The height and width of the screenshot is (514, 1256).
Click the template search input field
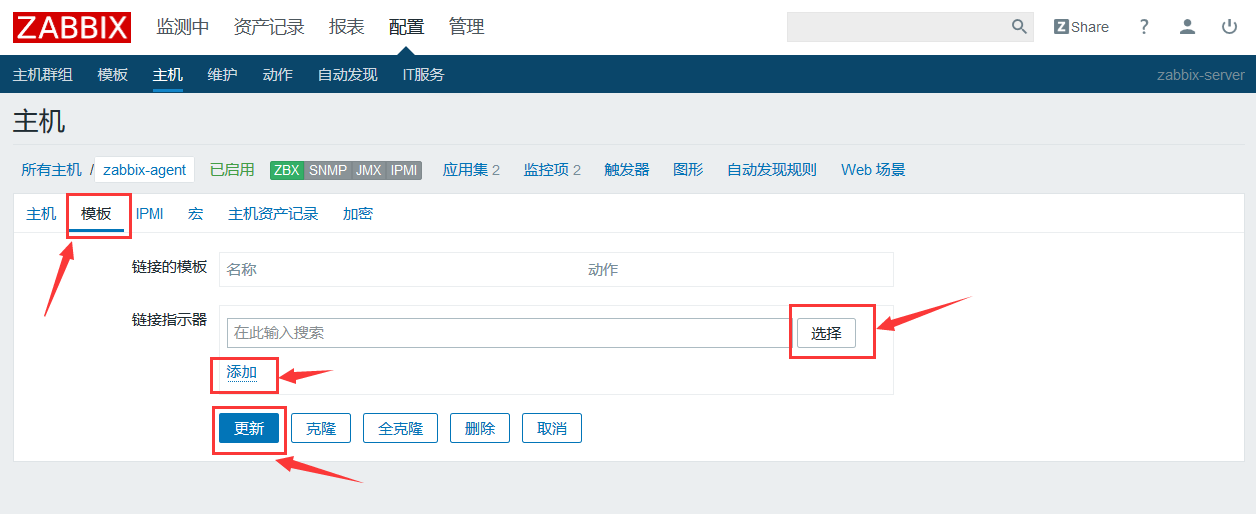[509, 333]
